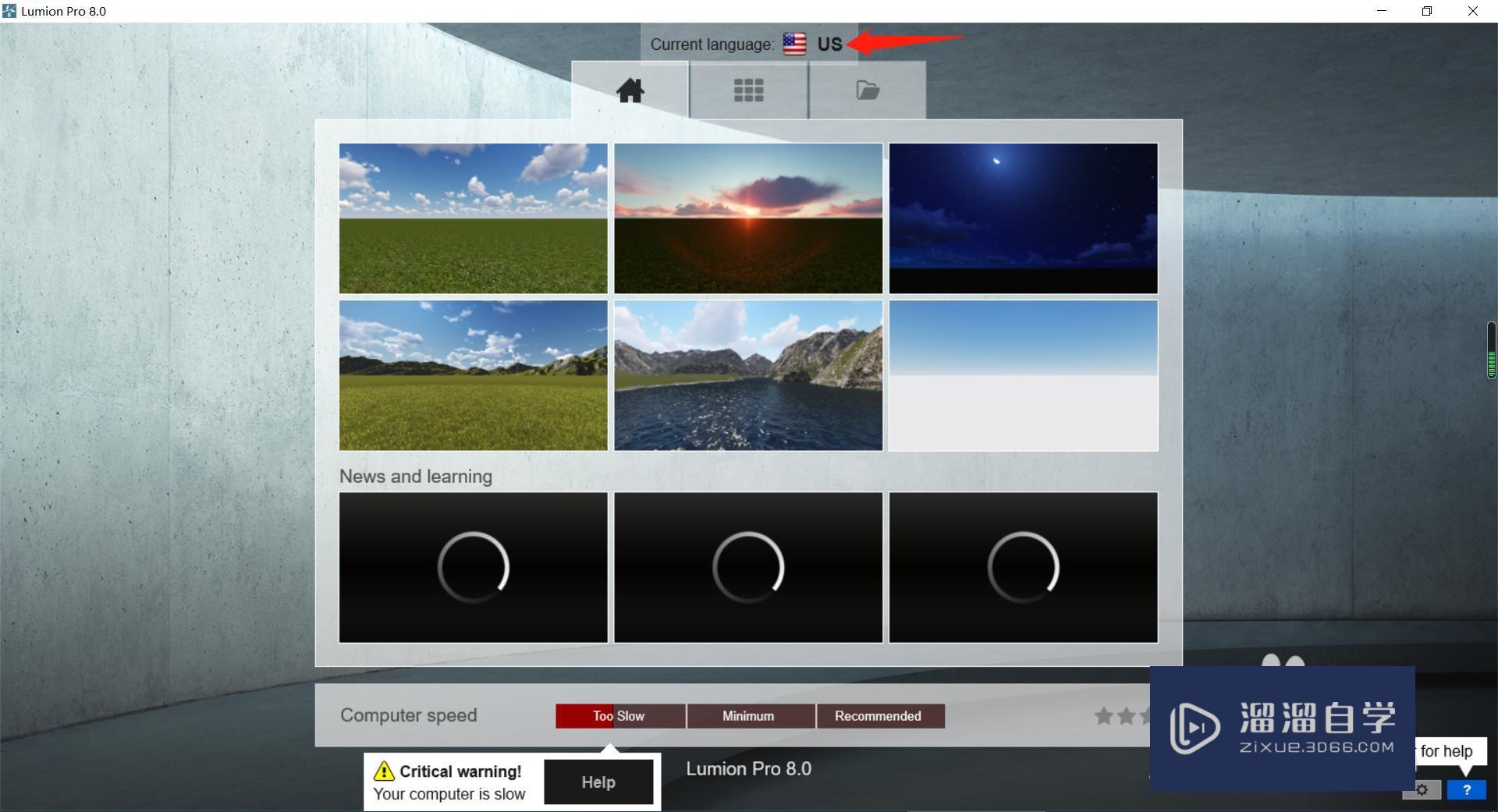Click the blue question mark help button
This screenshot has height=812, width=1498.
pyautogui.click(x=1467, y=790)
